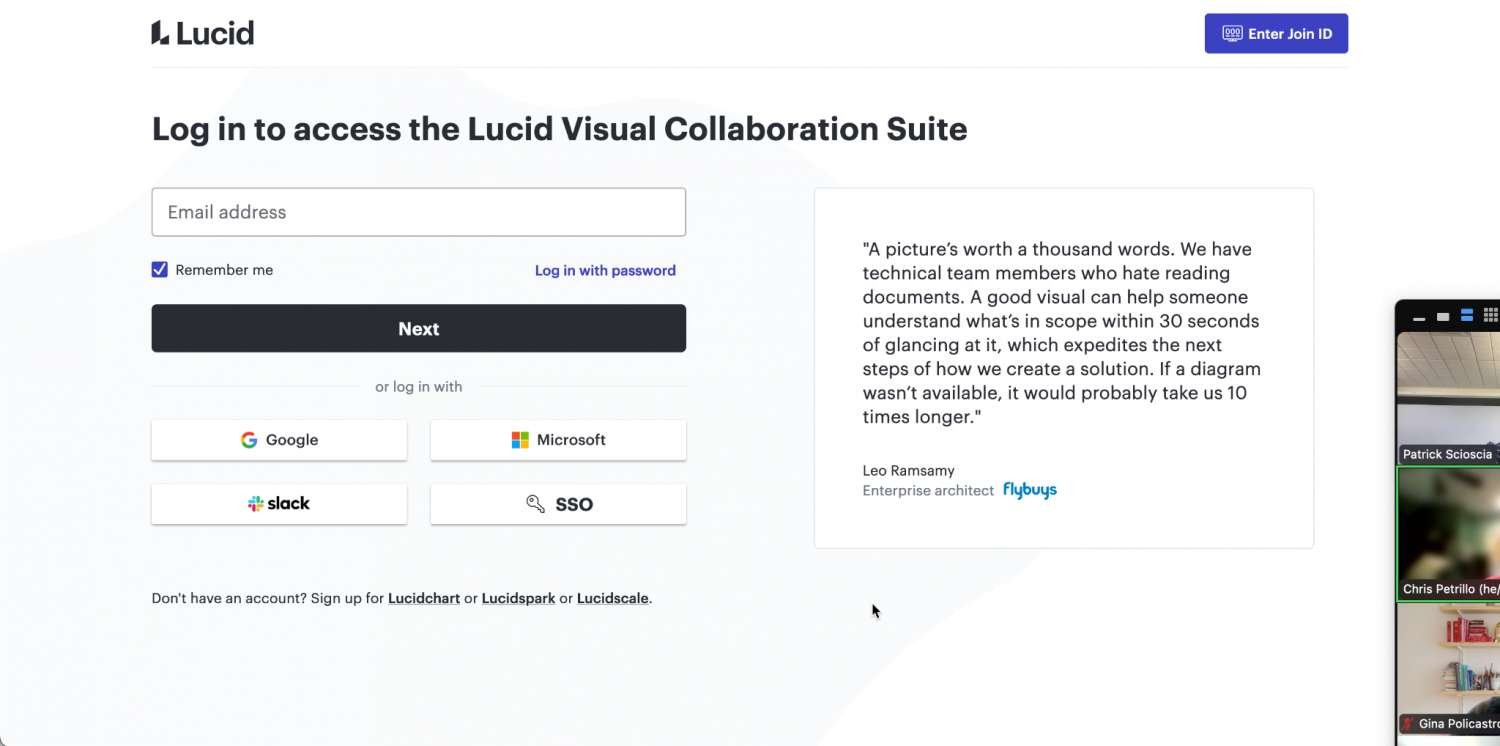
Task: Click the "Enterprise architect" text
Action: (x=928, y=490)
